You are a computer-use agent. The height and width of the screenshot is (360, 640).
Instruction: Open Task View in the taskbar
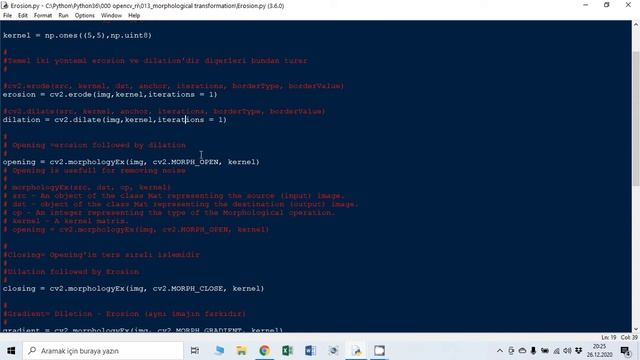click(x=195, y=351)
